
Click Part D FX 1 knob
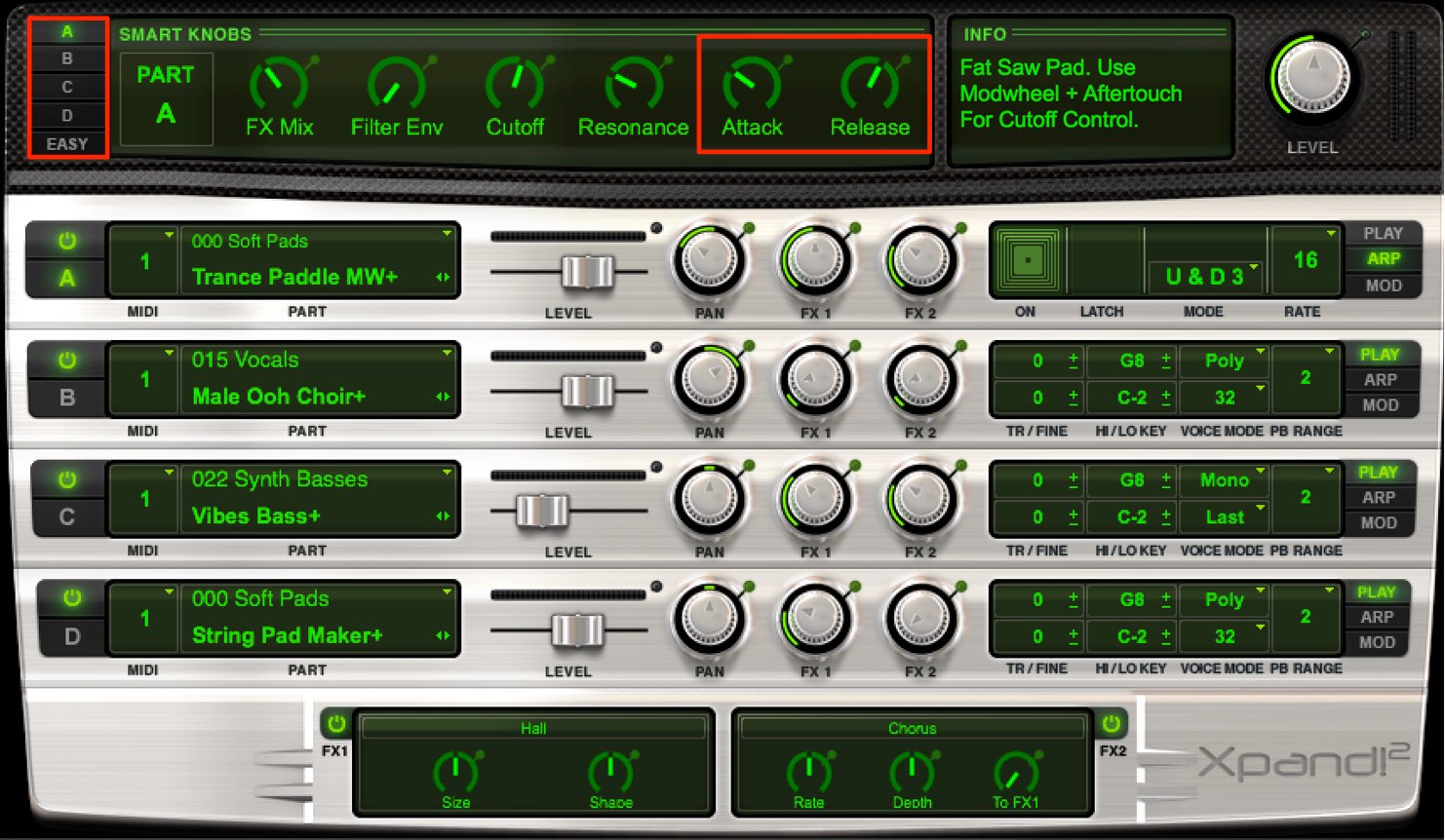pos(815,618)
